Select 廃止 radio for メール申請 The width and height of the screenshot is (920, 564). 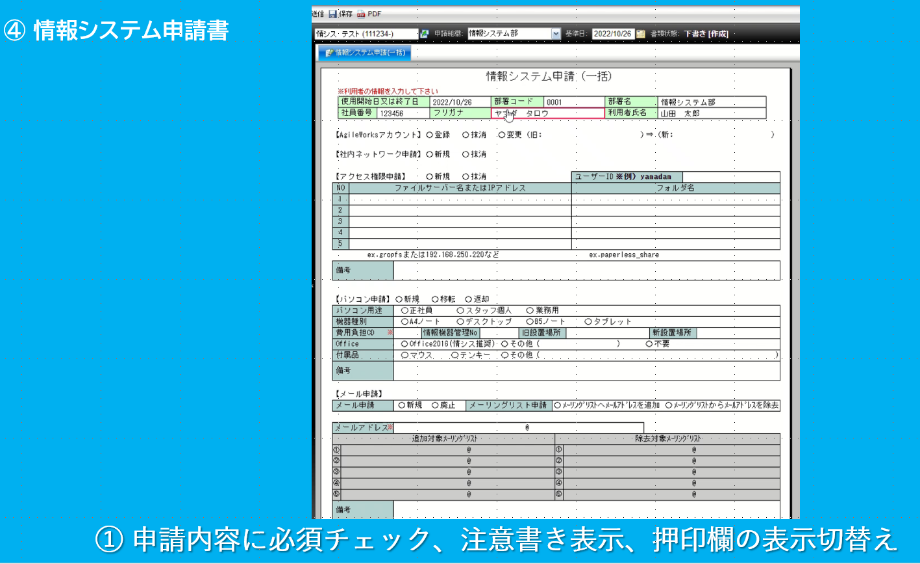coord(435,406)
